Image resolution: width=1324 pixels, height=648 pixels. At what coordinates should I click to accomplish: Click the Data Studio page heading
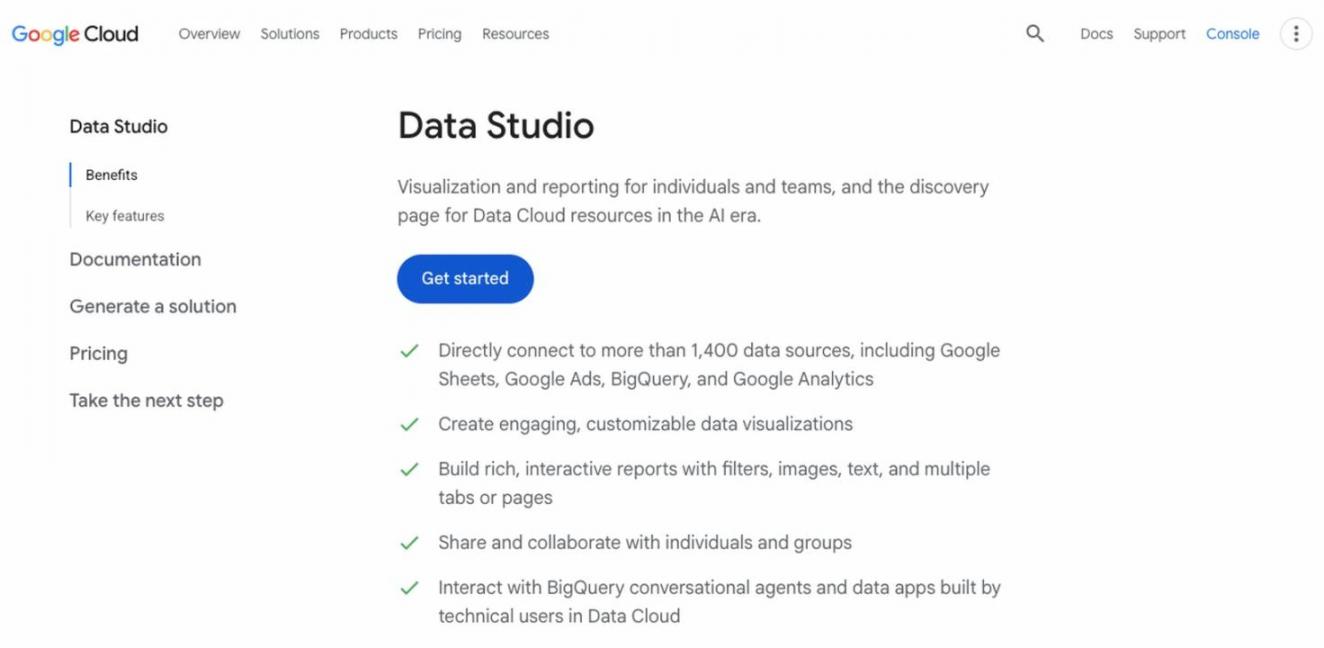496,126
